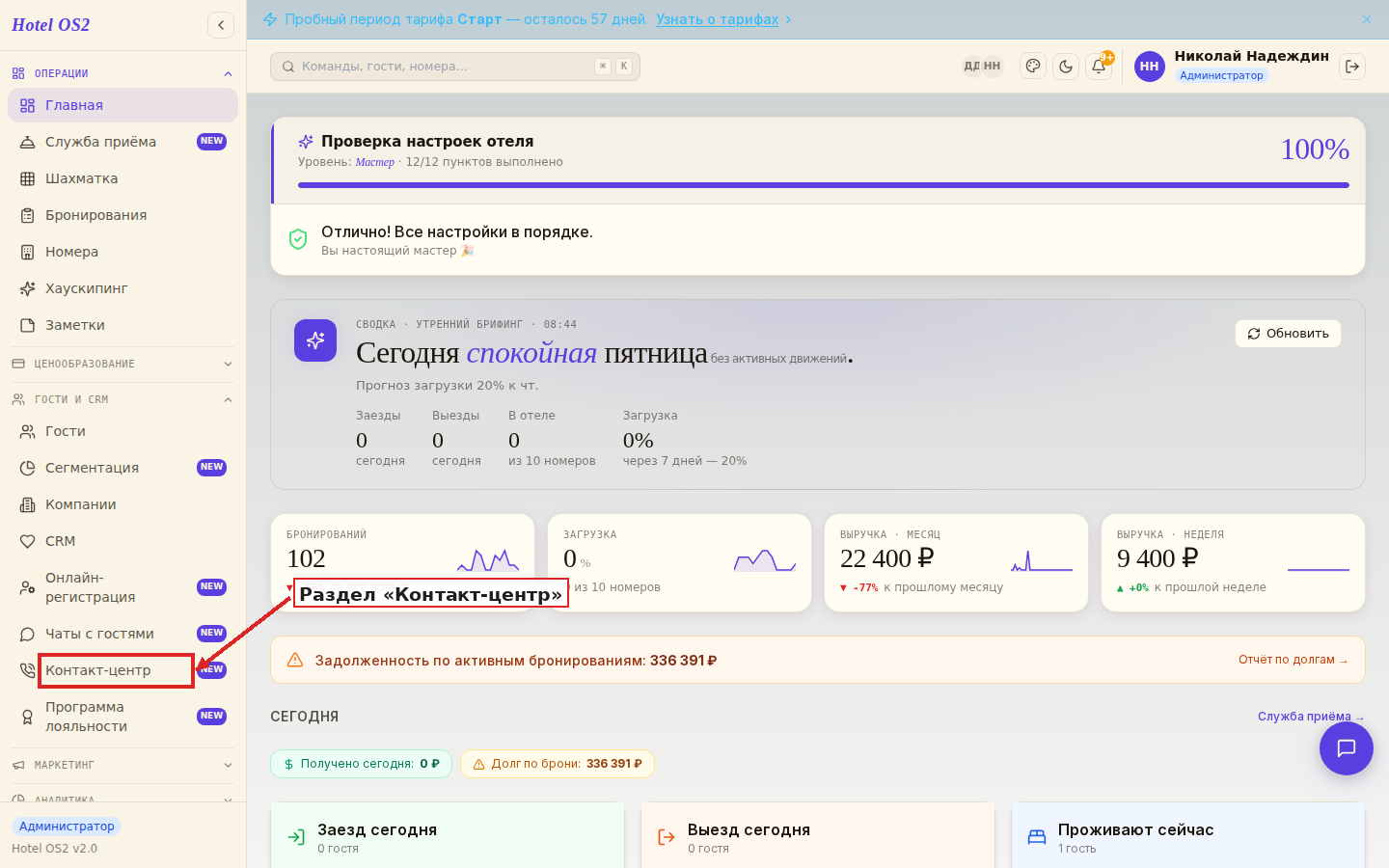Open the Заезд сегодня card

[448, 835]
